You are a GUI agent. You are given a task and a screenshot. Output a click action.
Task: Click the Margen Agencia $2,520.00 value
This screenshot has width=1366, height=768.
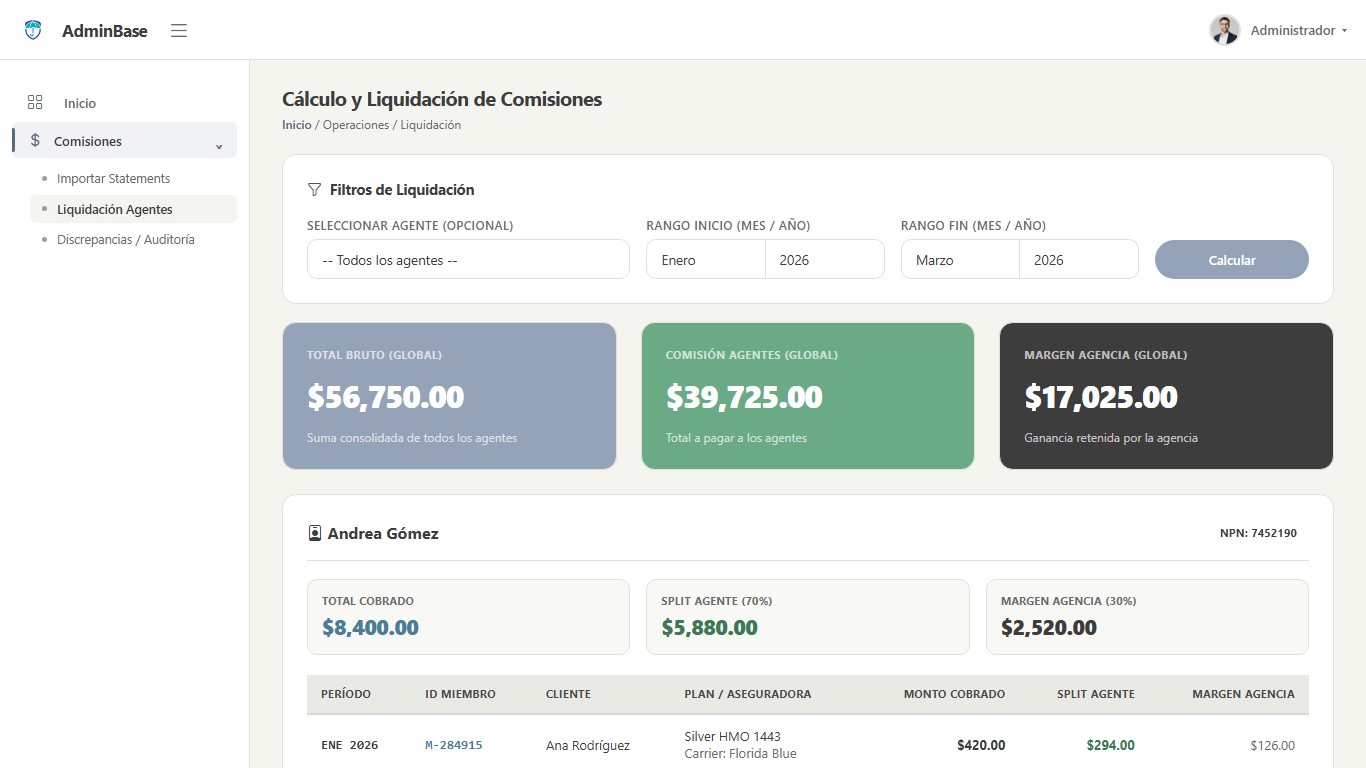coord(1049,628)
